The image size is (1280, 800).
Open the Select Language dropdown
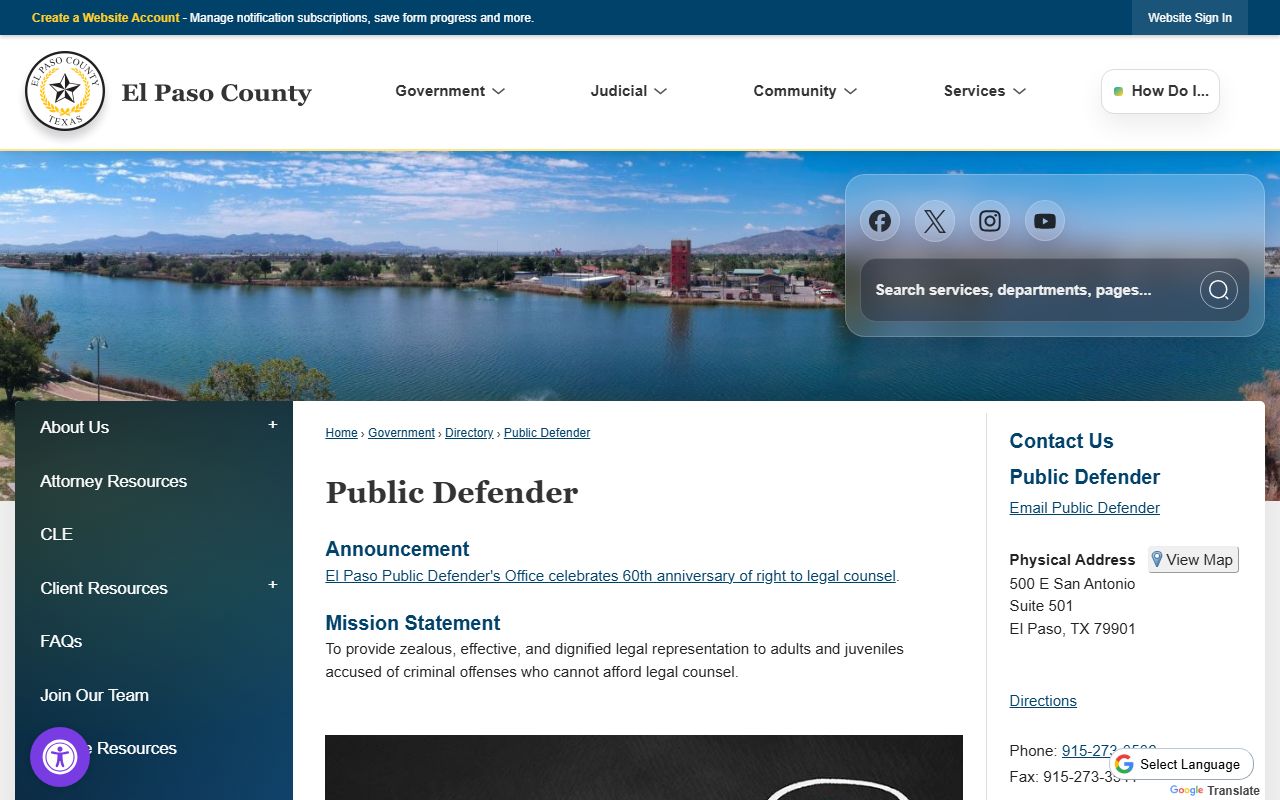(1181, 764)
